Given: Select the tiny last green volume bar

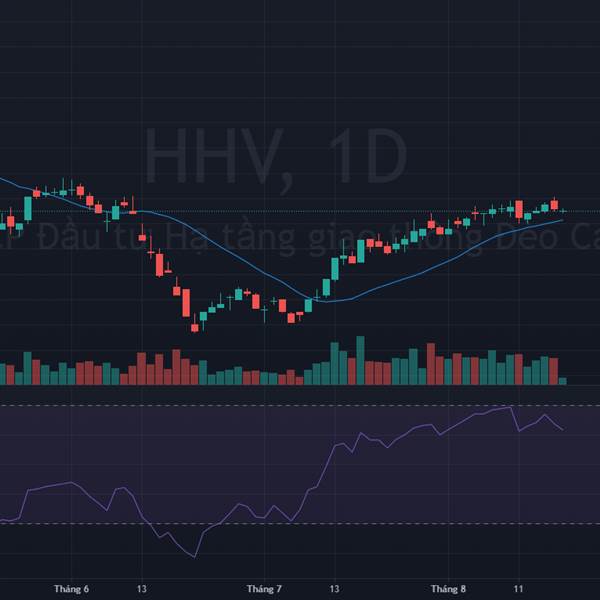Looking at the screenshot, I should tap(562, 381).
